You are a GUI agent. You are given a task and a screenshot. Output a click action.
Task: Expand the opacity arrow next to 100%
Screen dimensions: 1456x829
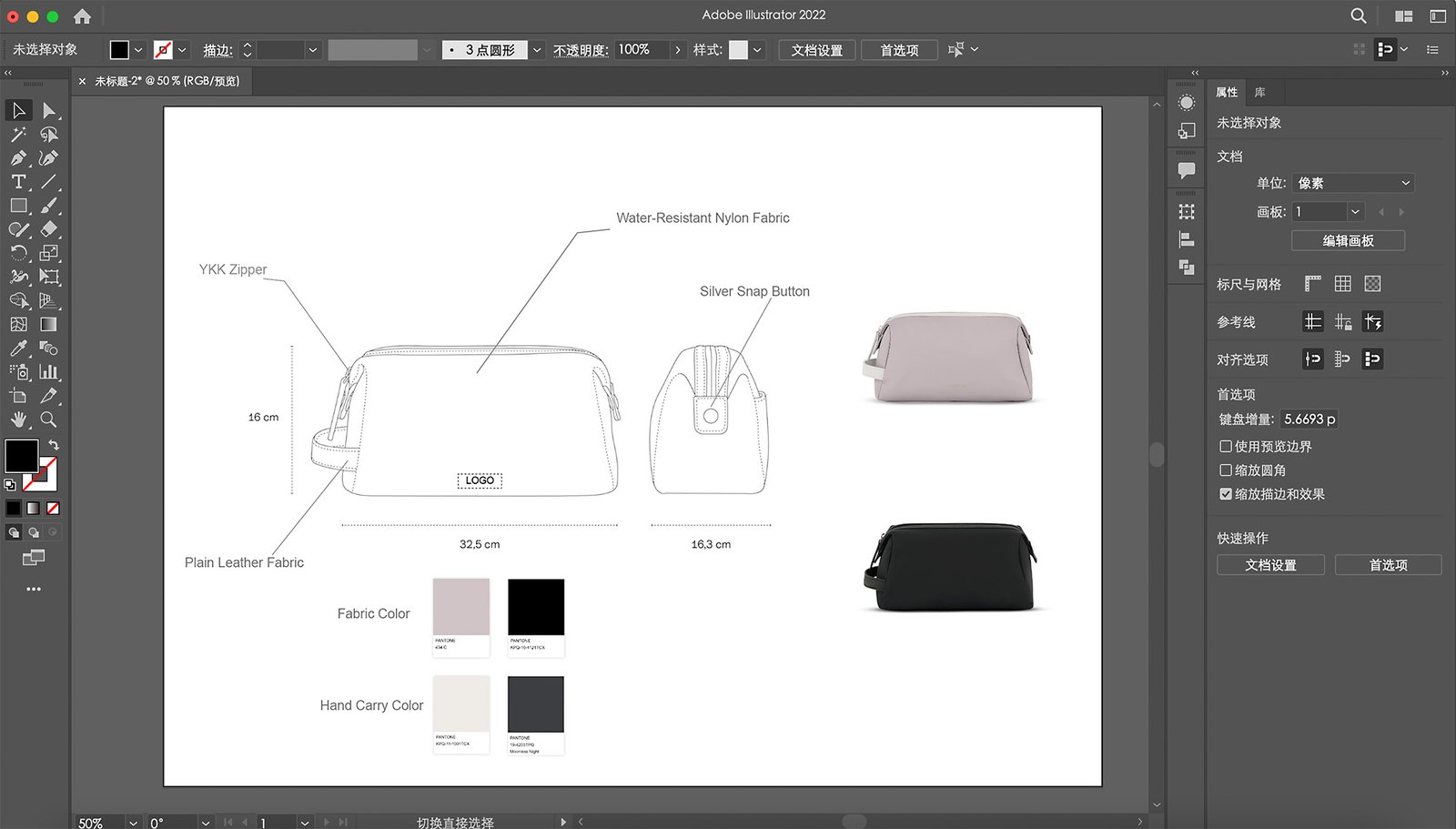(677, 50)
